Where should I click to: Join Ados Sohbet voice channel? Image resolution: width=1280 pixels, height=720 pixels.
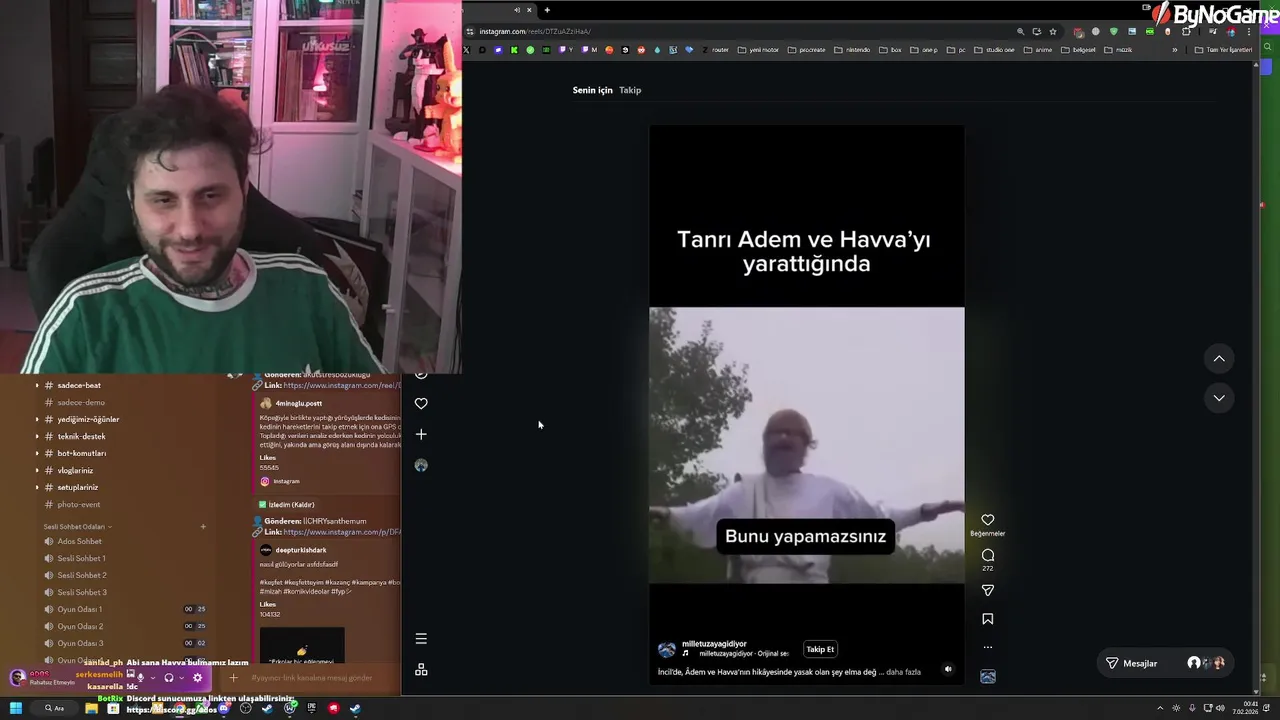(80, 541)
